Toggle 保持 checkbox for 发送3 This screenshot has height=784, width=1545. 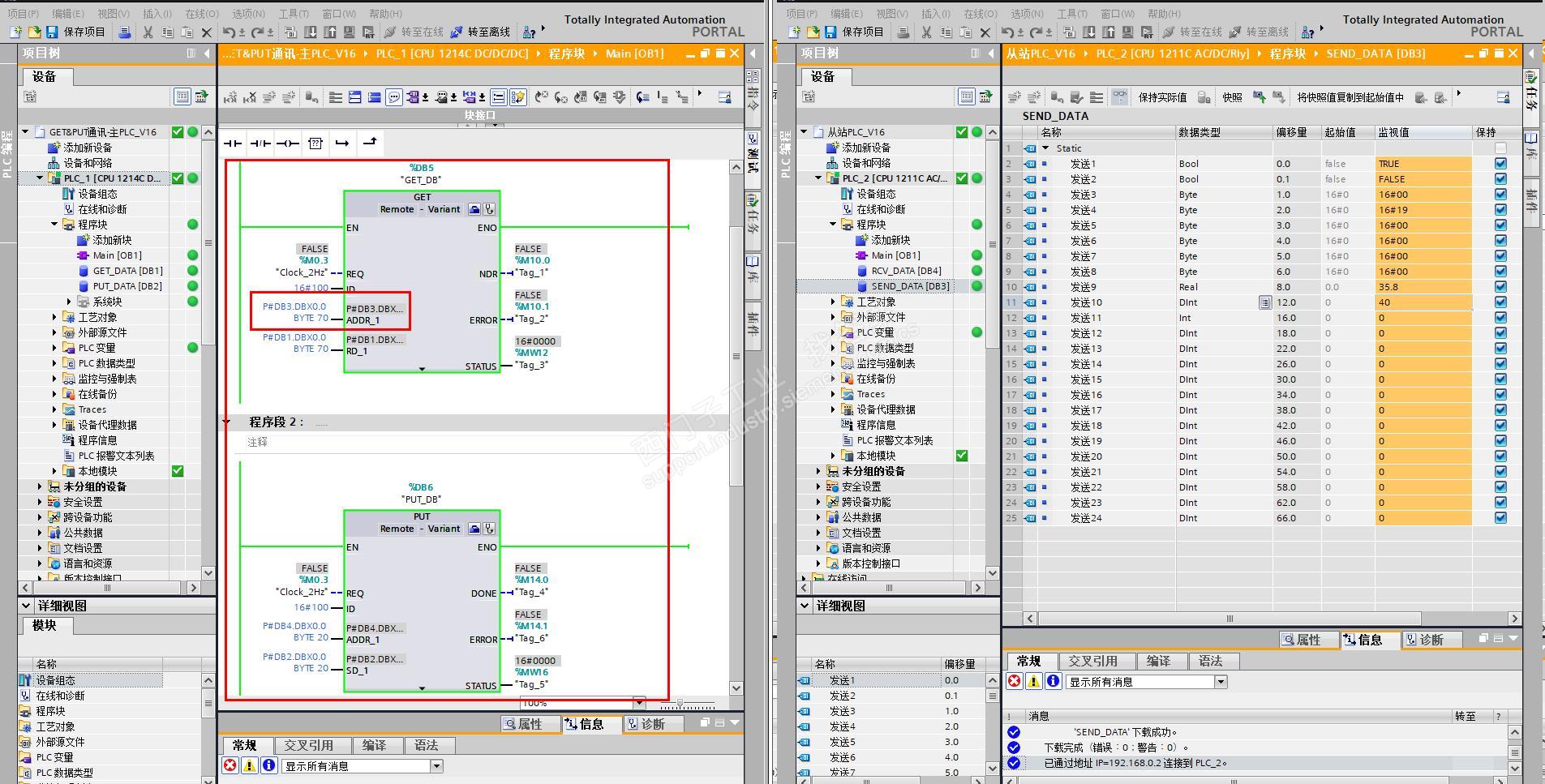click(x=1500, y=195)
